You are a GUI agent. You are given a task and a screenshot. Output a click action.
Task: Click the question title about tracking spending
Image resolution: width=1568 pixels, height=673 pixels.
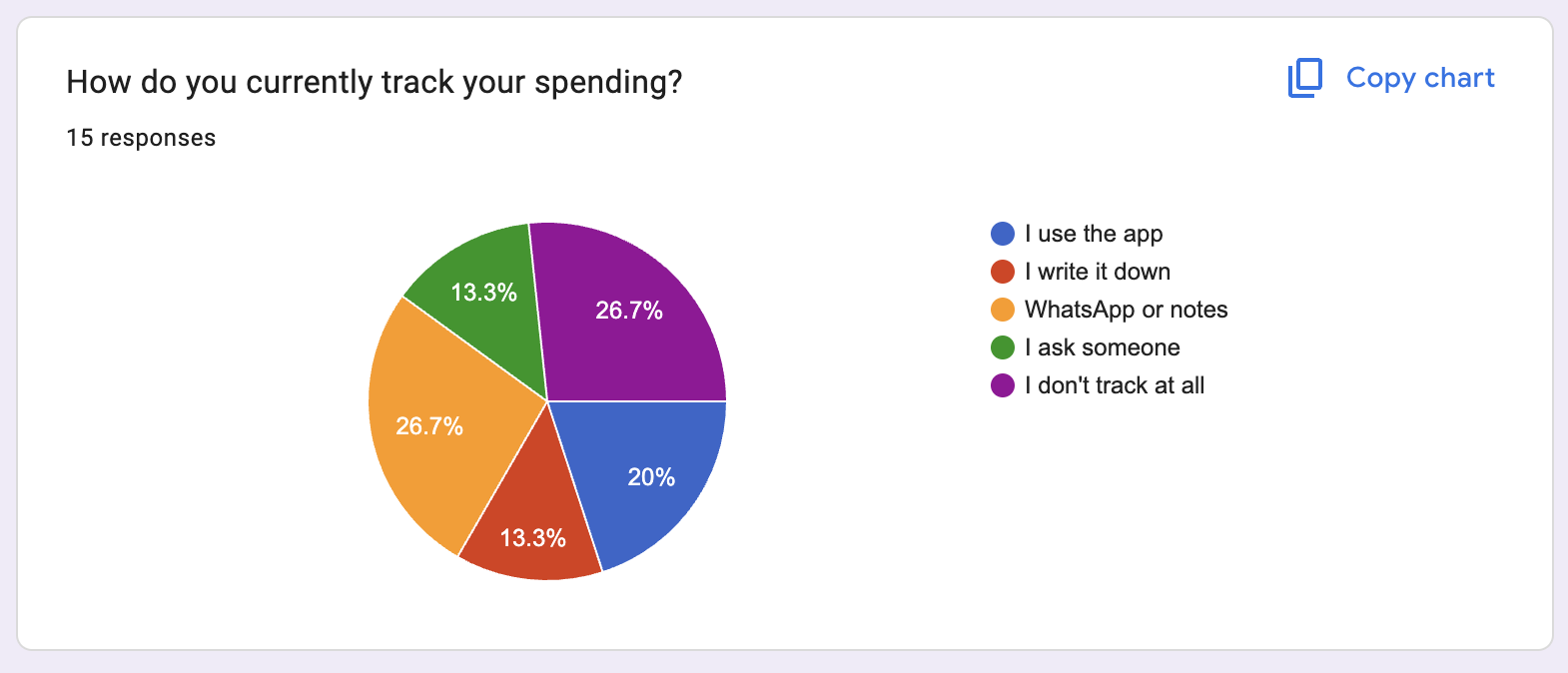pyautogui.click(x=375, y=82)
